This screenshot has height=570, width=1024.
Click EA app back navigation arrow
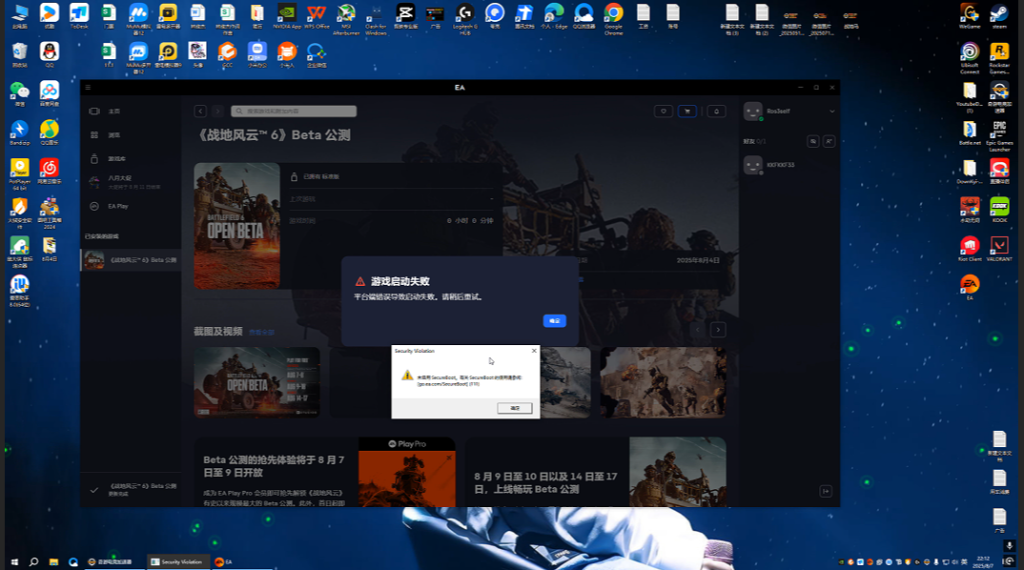(x=200, y=111)
